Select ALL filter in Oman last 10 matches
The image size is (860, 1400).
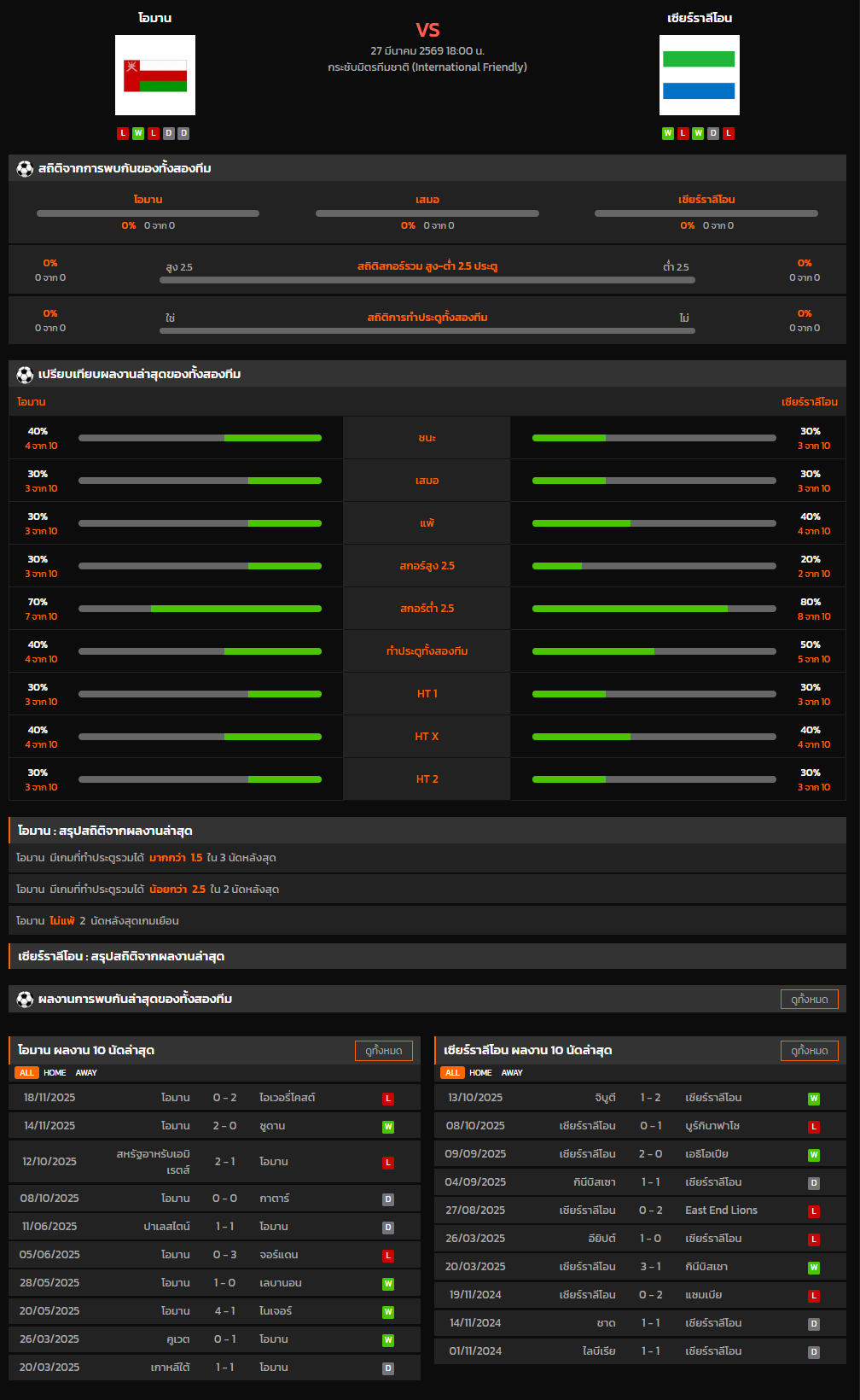click(x=26, y=1073)
